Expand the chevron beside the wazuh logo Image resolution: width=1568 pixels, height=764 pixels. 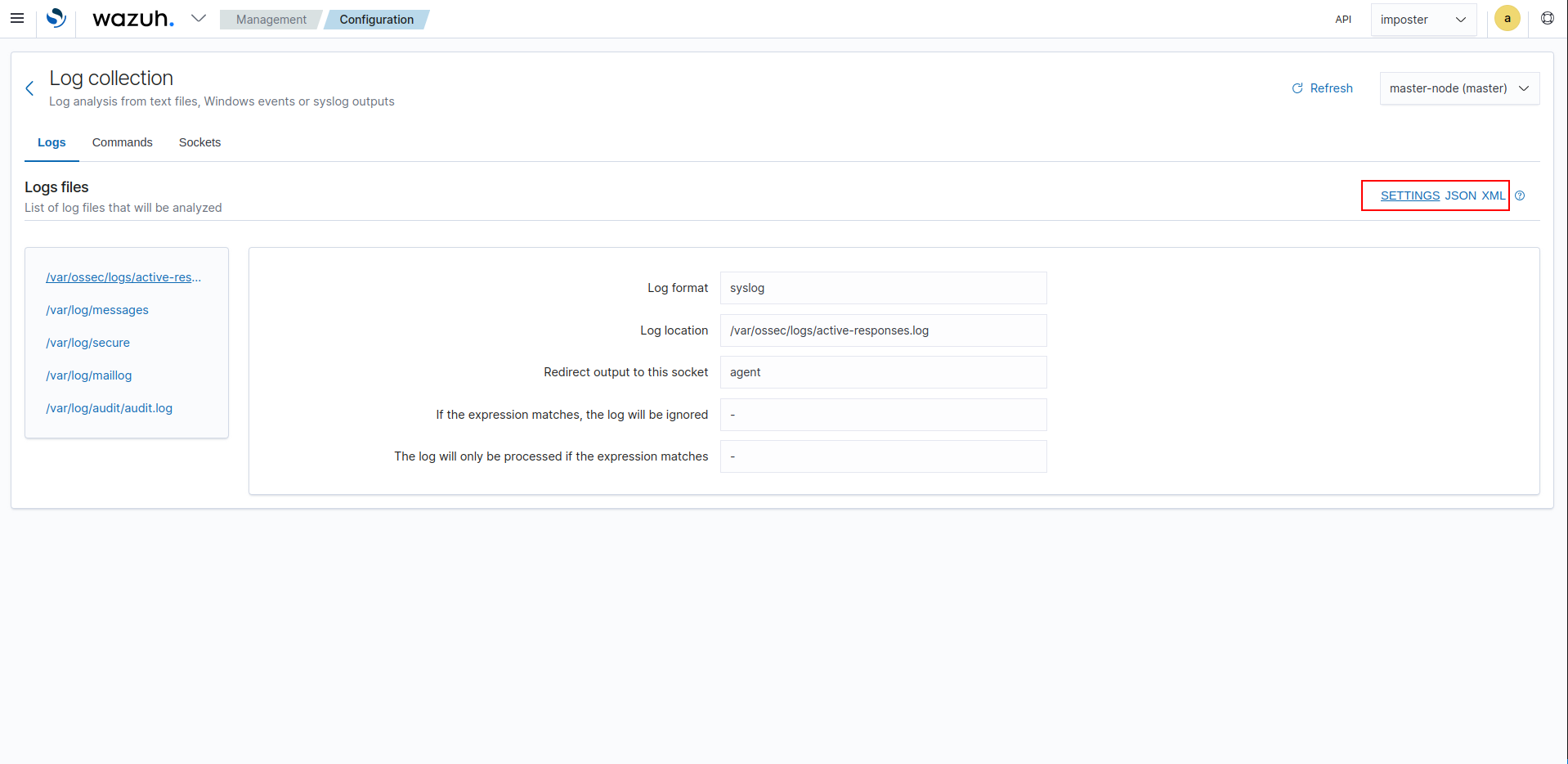tap(198, 17)
